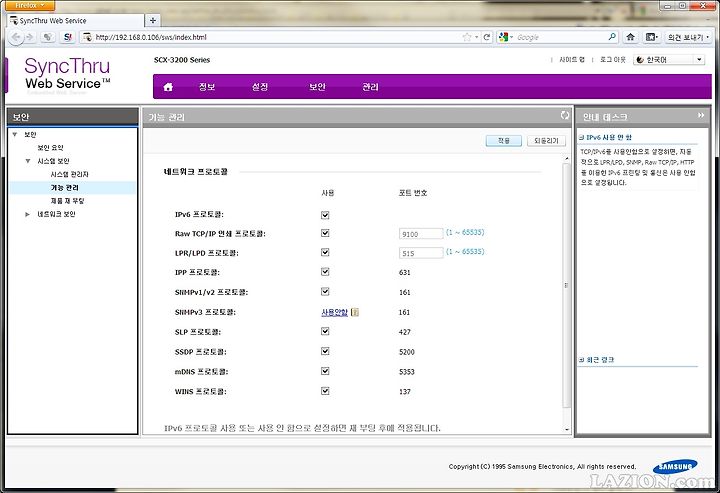Collapse the 시스템 보안 tree node arrow
Screen dimensions: 720x493
pyautogui.click(x=28, y=161)
